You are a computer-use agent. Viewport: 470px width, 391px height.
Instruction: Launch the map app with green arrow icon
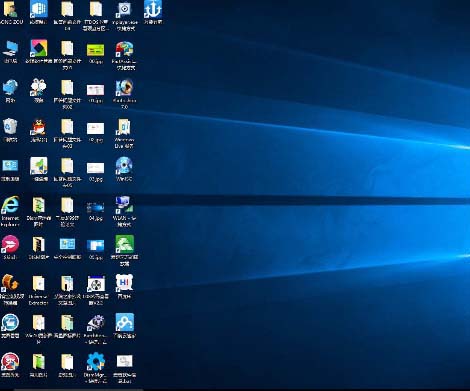39,166
